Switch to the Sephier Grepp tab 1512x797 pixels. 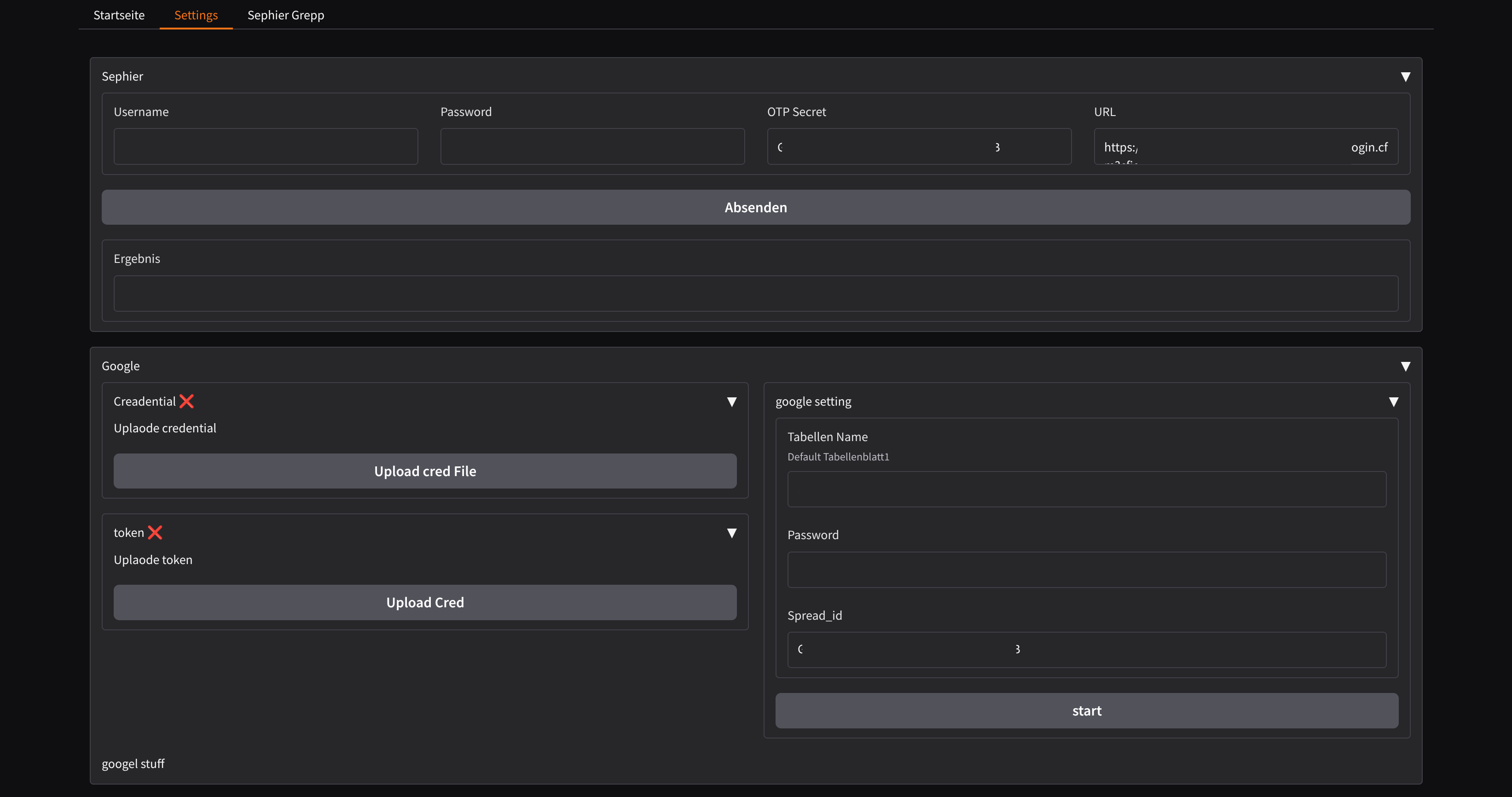(x=285, y=15)
